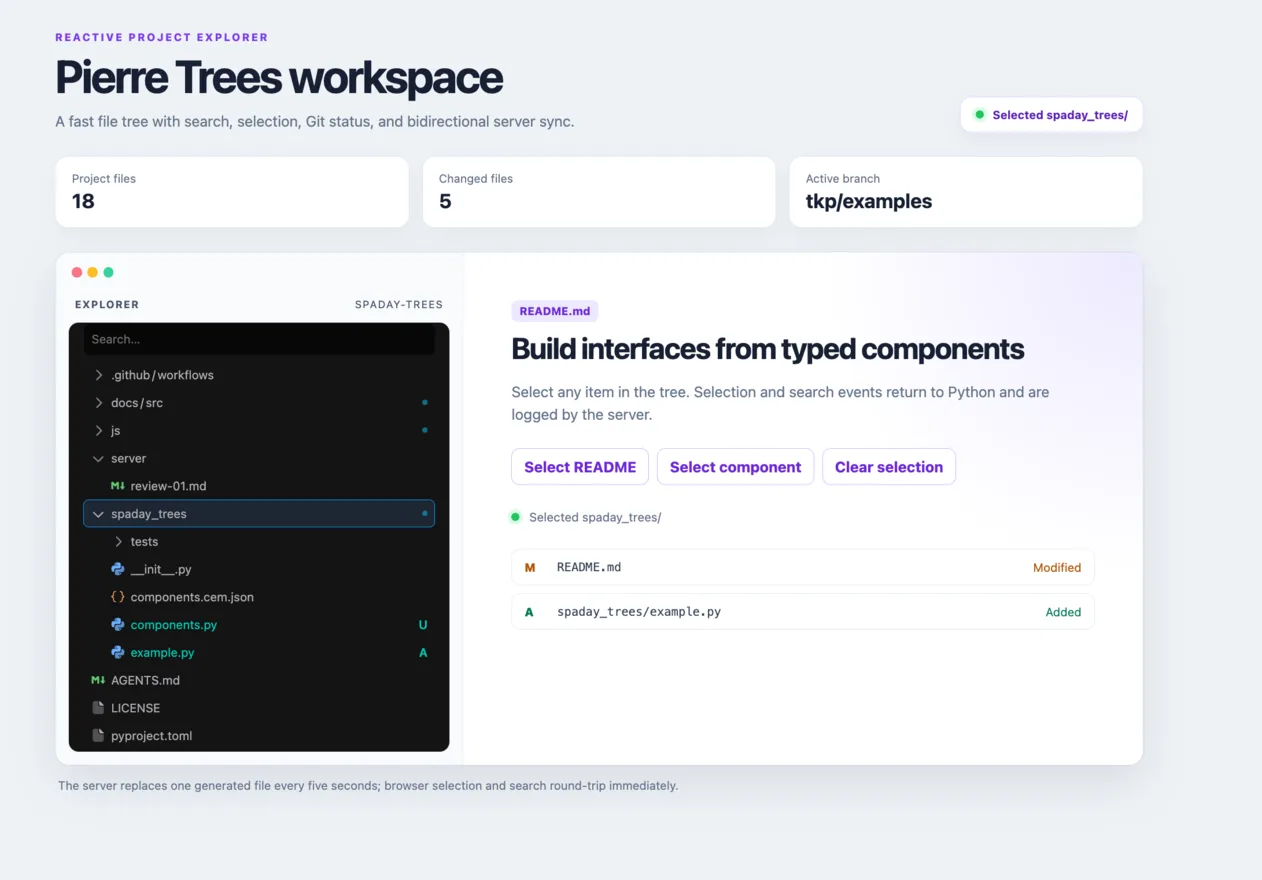Image resolution: width=1262 pixels, height=880 pixels.
Task: Click the Changed files 5 card
Action: 599,192
